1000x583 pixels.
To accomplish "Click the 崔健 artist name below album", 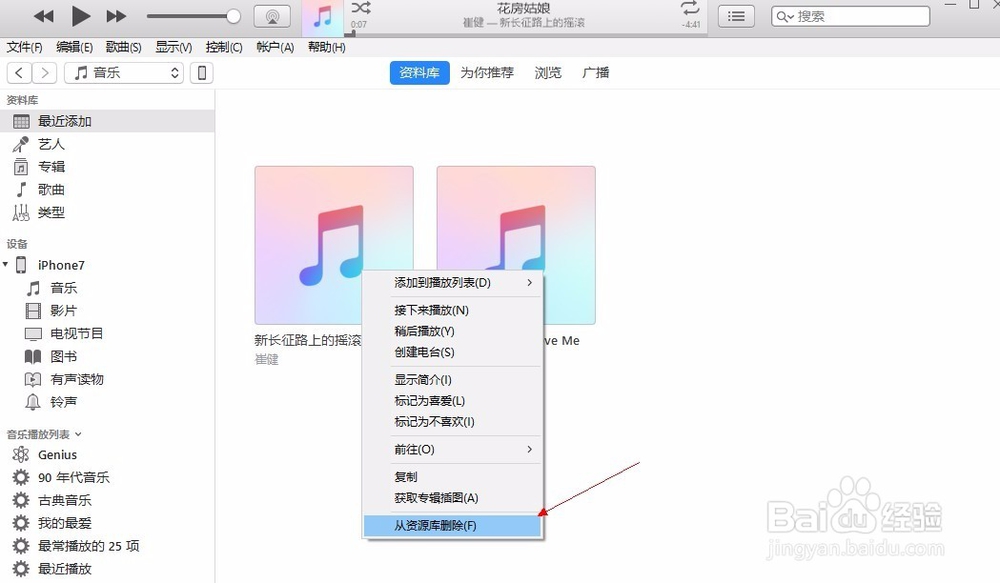I will (x=267, y=360).
